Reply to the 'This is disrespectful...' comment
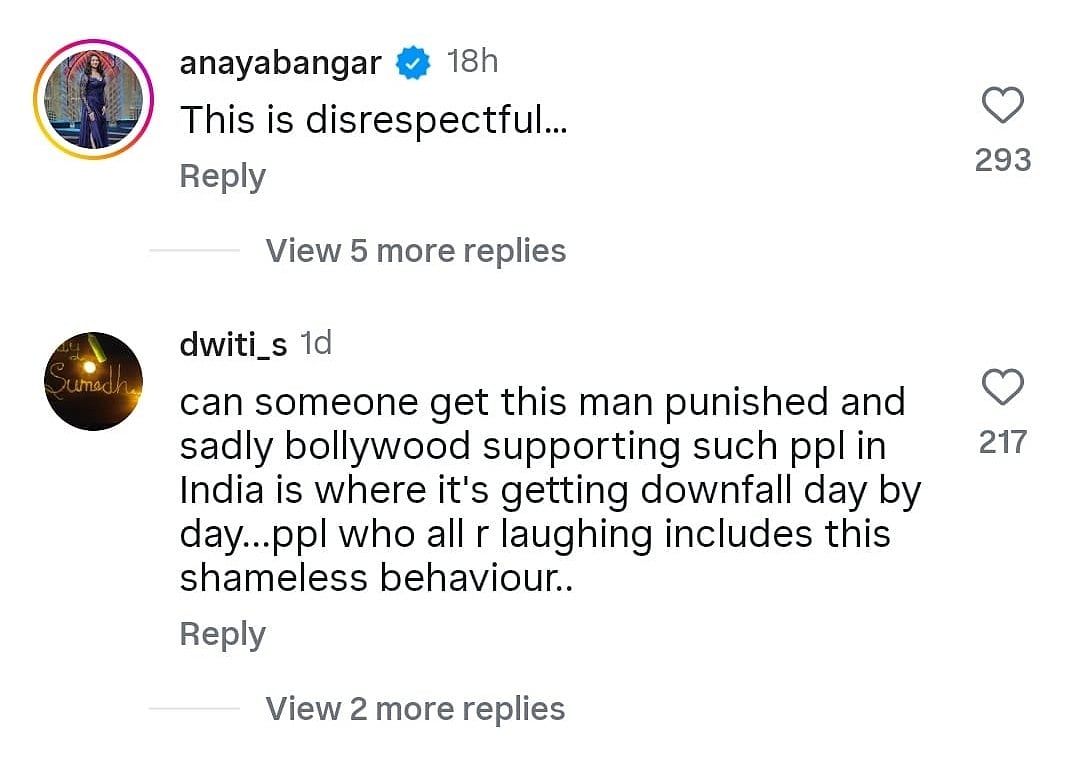Screen dimensions: 1080x757 click(222, 176)
